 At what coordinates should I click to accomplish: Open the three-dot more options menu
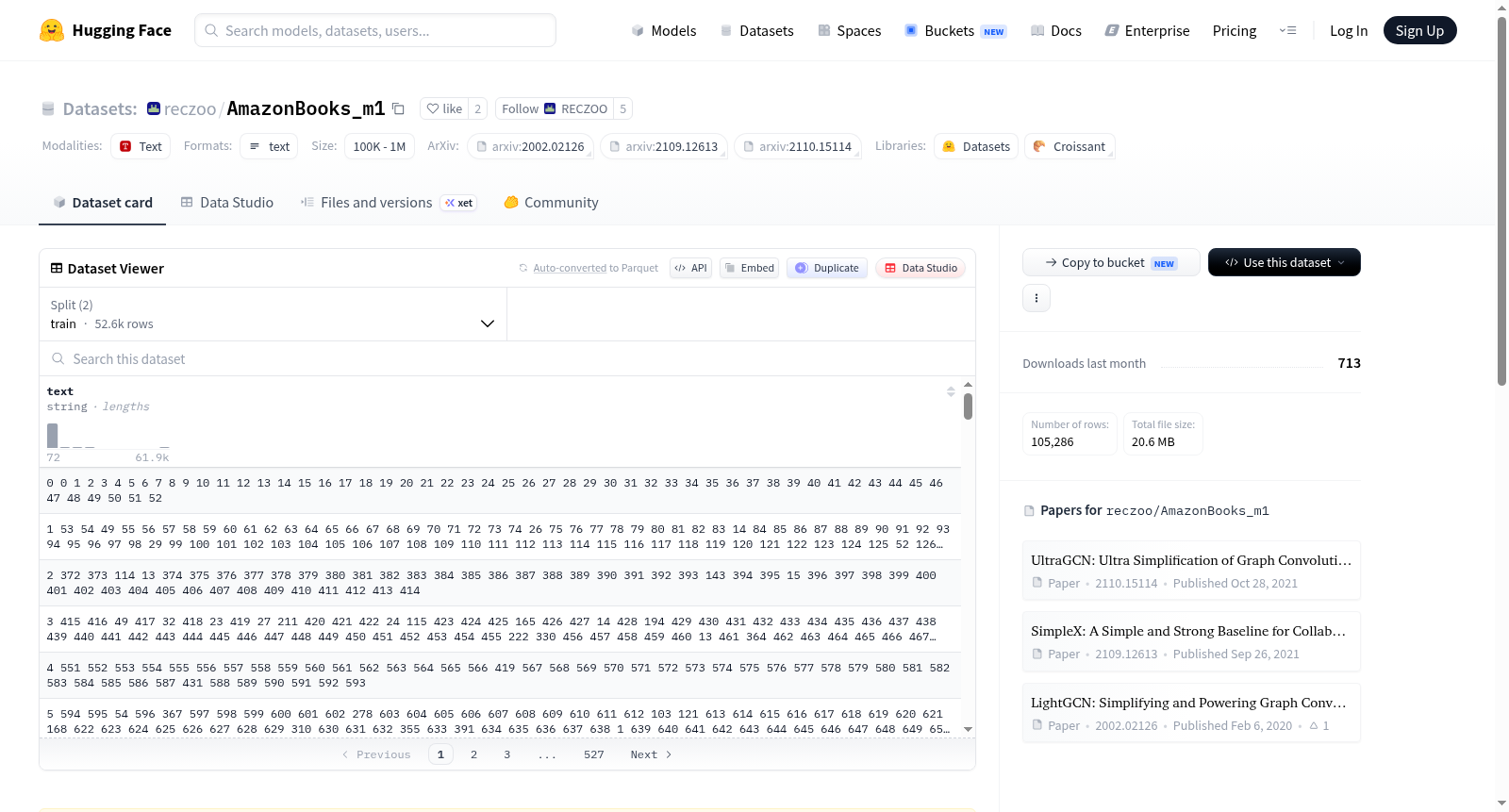click(1036, 298)
